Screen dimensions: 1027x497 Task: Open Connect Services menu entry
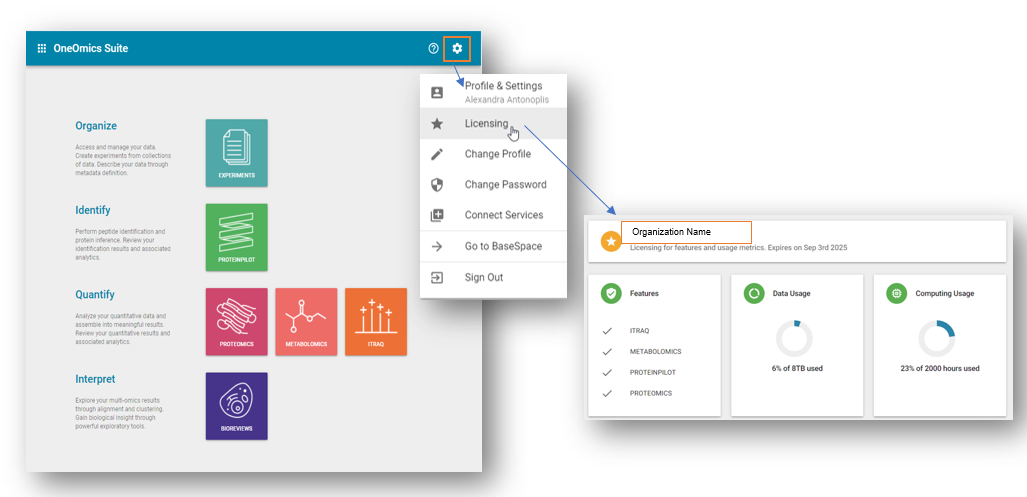tap(503, 215)
